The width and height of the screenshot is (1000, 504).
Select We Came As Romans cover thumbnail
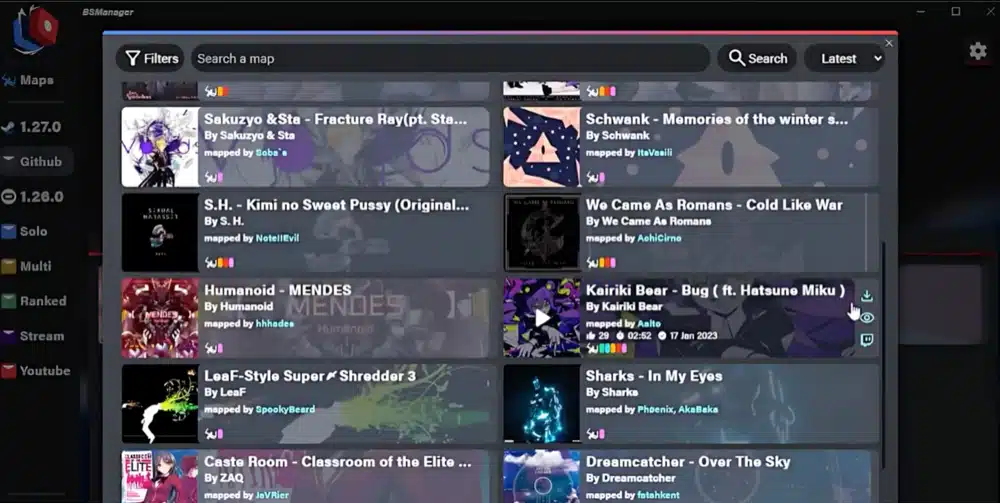coord(541,232)
